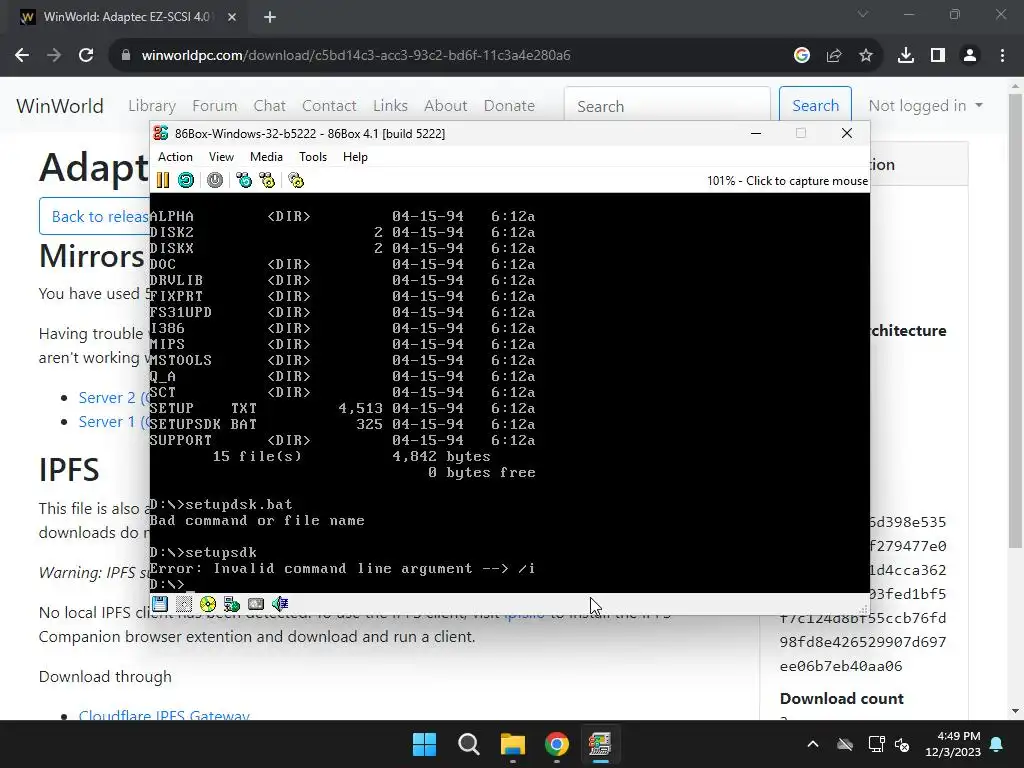Share this page icon
This screenshot has width=1024, height=768.
(x=833, y=56)
